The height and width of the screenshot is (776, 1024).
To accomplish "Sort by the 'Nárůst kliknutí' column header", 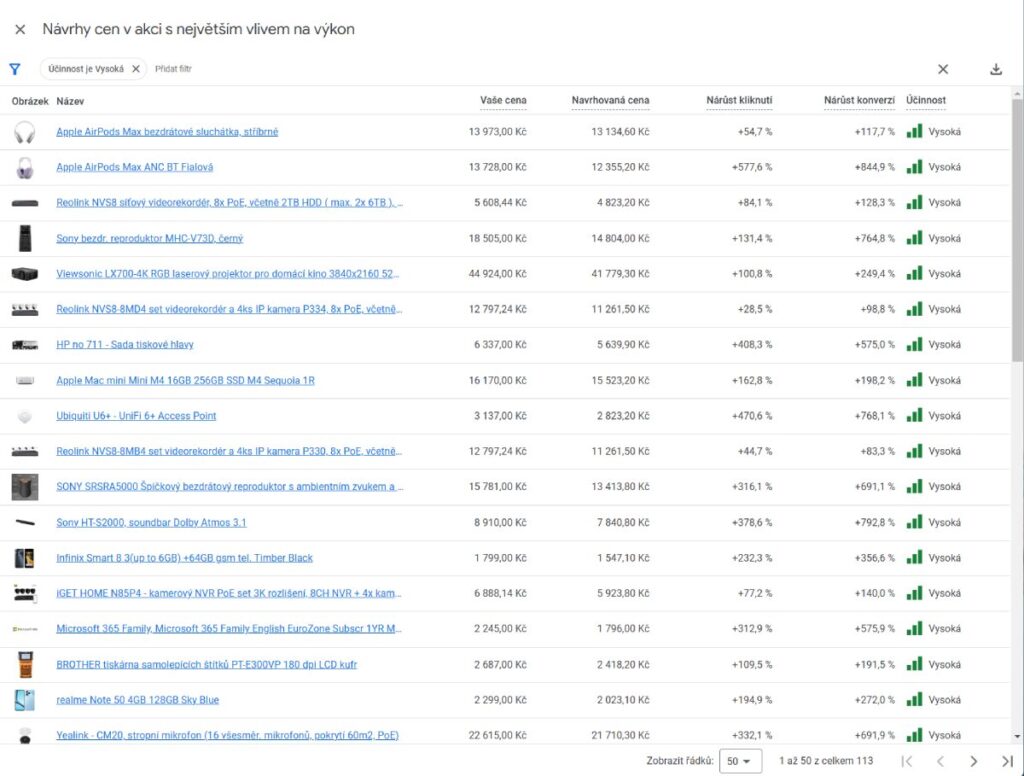I will tap(739, 101).
